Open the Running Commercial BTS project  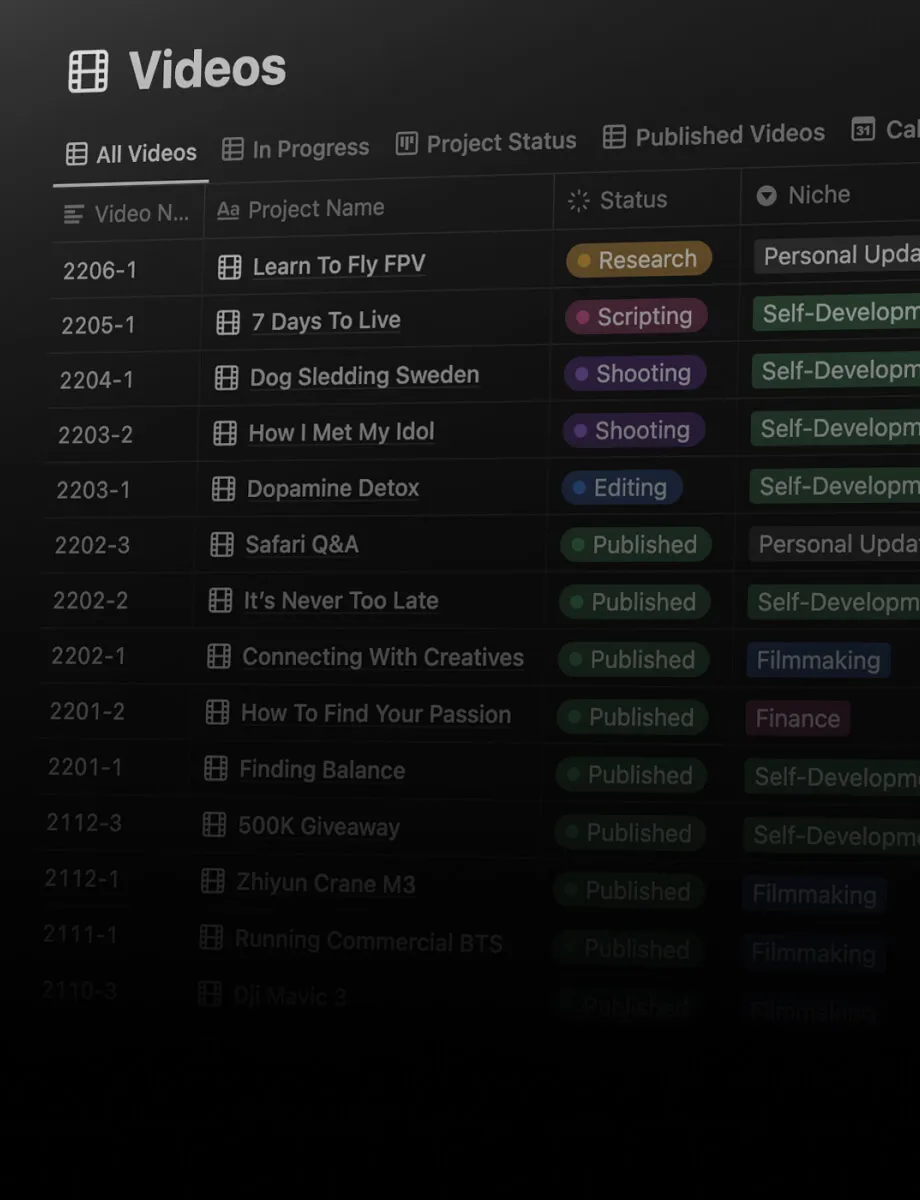pos(369,941)
